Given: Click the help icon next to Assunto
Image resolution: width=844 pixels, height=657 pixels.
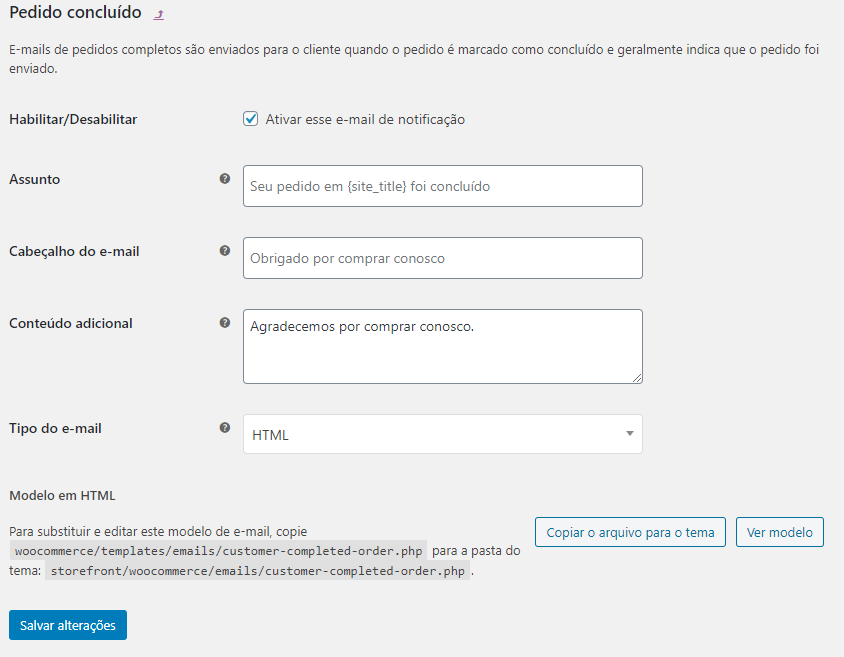Looking at the screenshot, I should (225, 179).
